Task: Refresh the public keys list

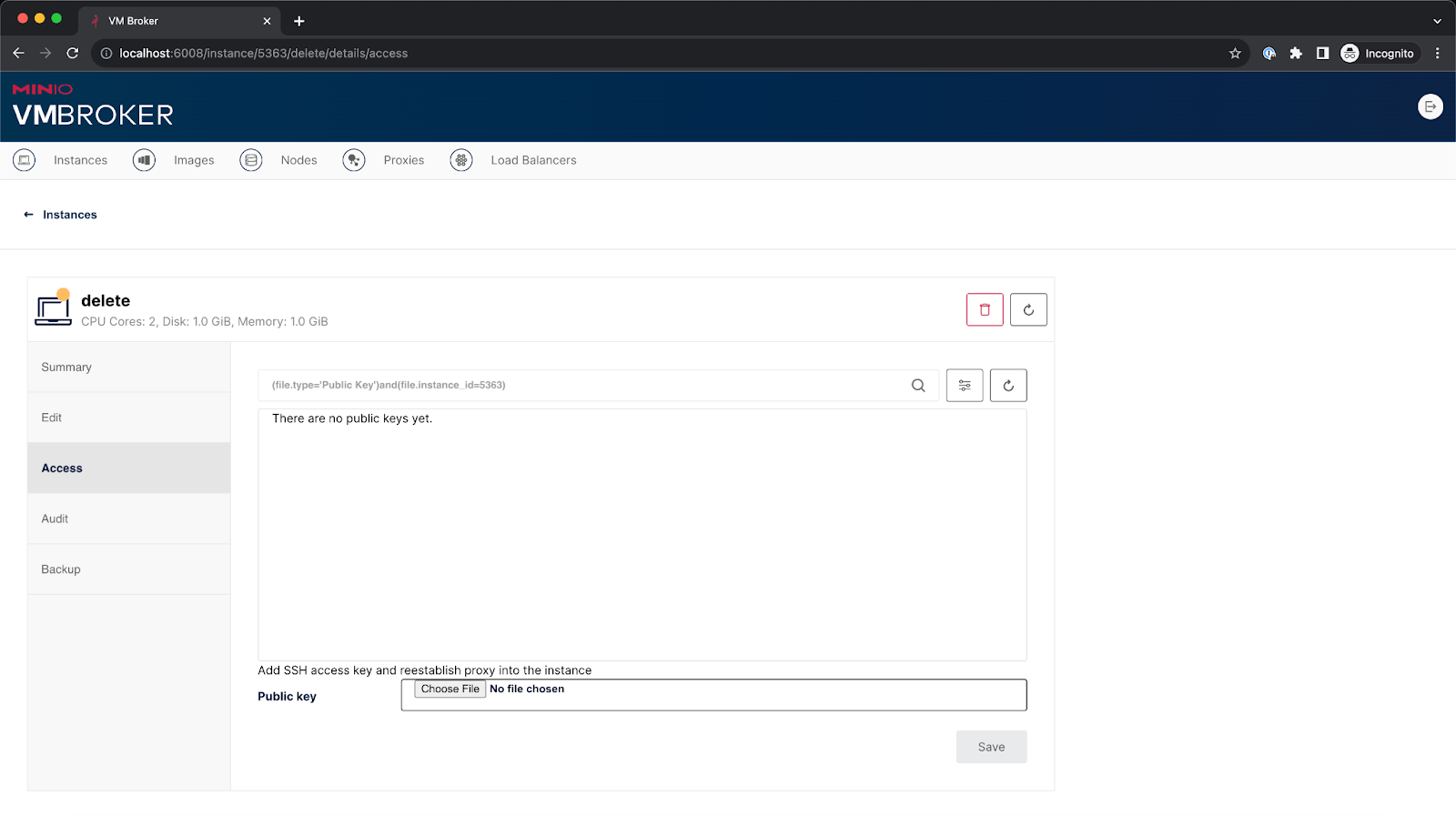Action: [x=1008, y=386]
